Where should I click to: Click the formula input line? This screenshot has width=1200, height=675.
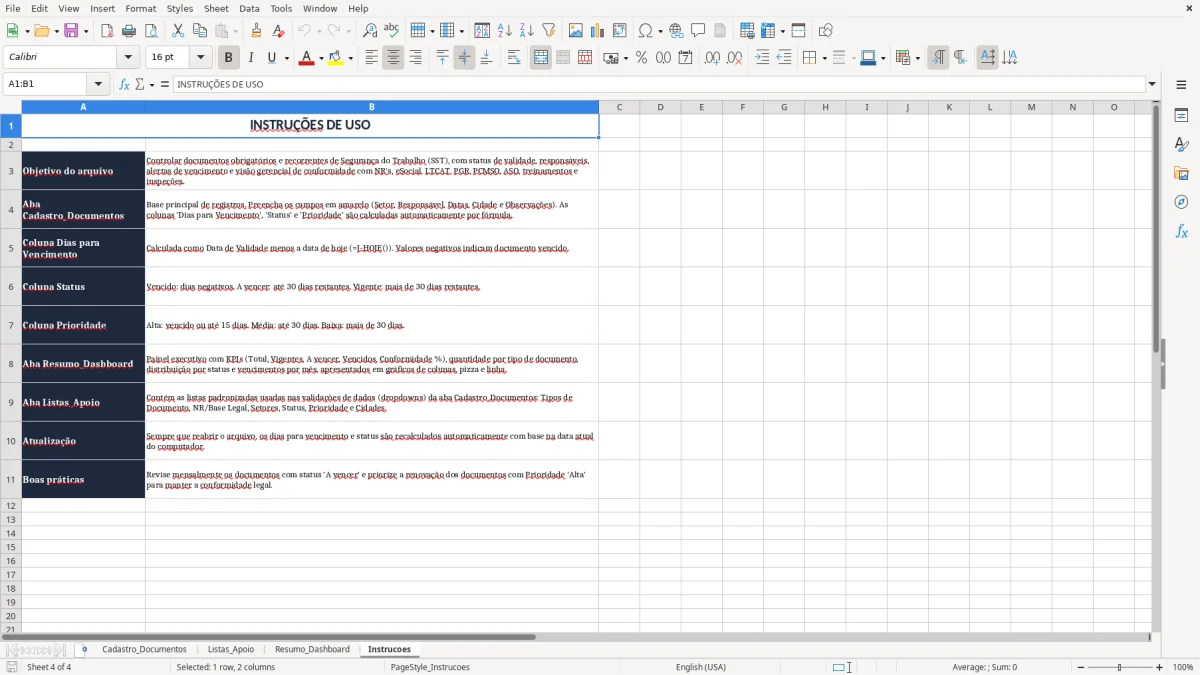point(658,85)
